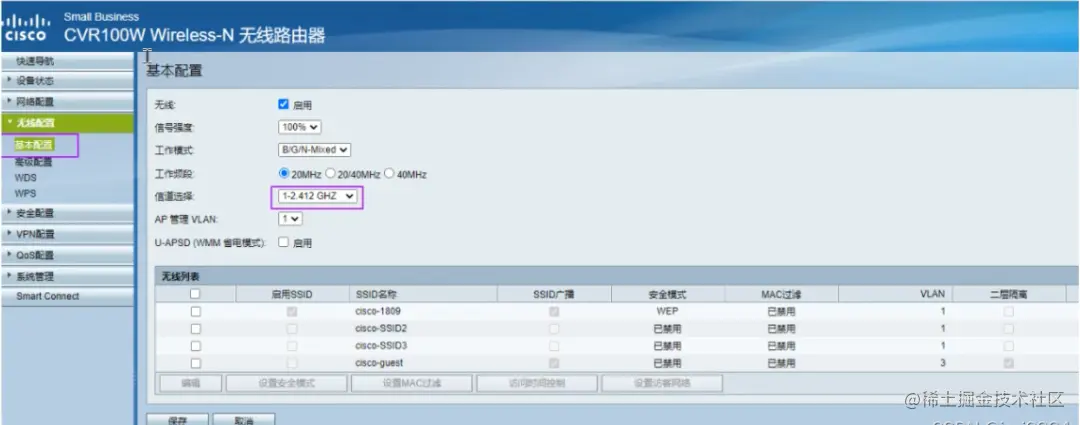This screenshot has height=425, width=1080.
Task: Click the cisco-1809 SSID name
Action: [377, 311]
